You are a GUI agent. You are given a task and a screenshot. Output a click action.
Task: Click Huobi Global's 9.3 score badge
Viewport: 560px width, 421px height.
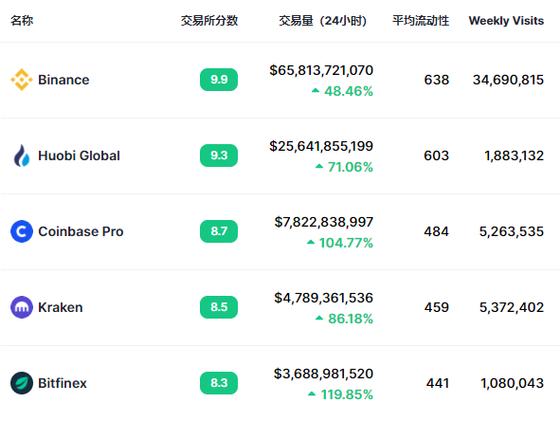219,155
